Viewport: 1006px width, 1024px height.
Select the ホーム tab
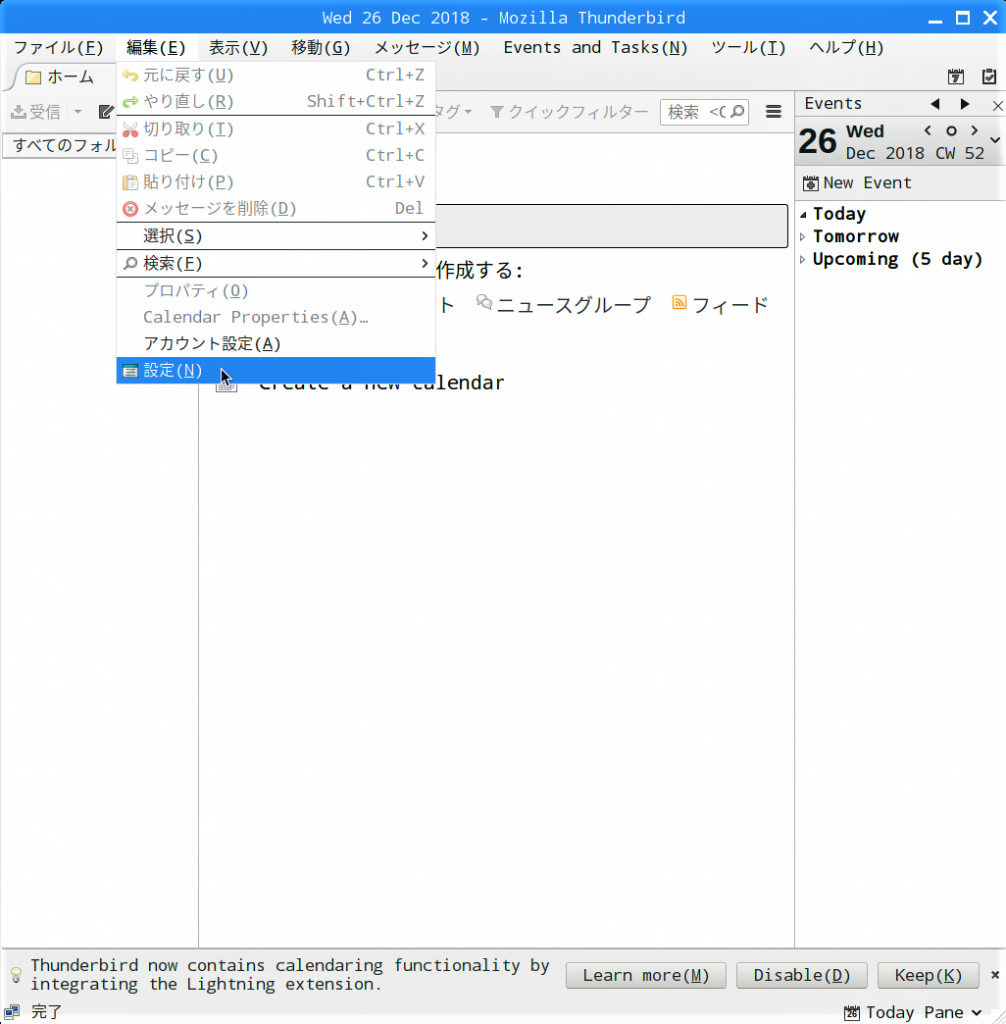click(x=61, y=77)
